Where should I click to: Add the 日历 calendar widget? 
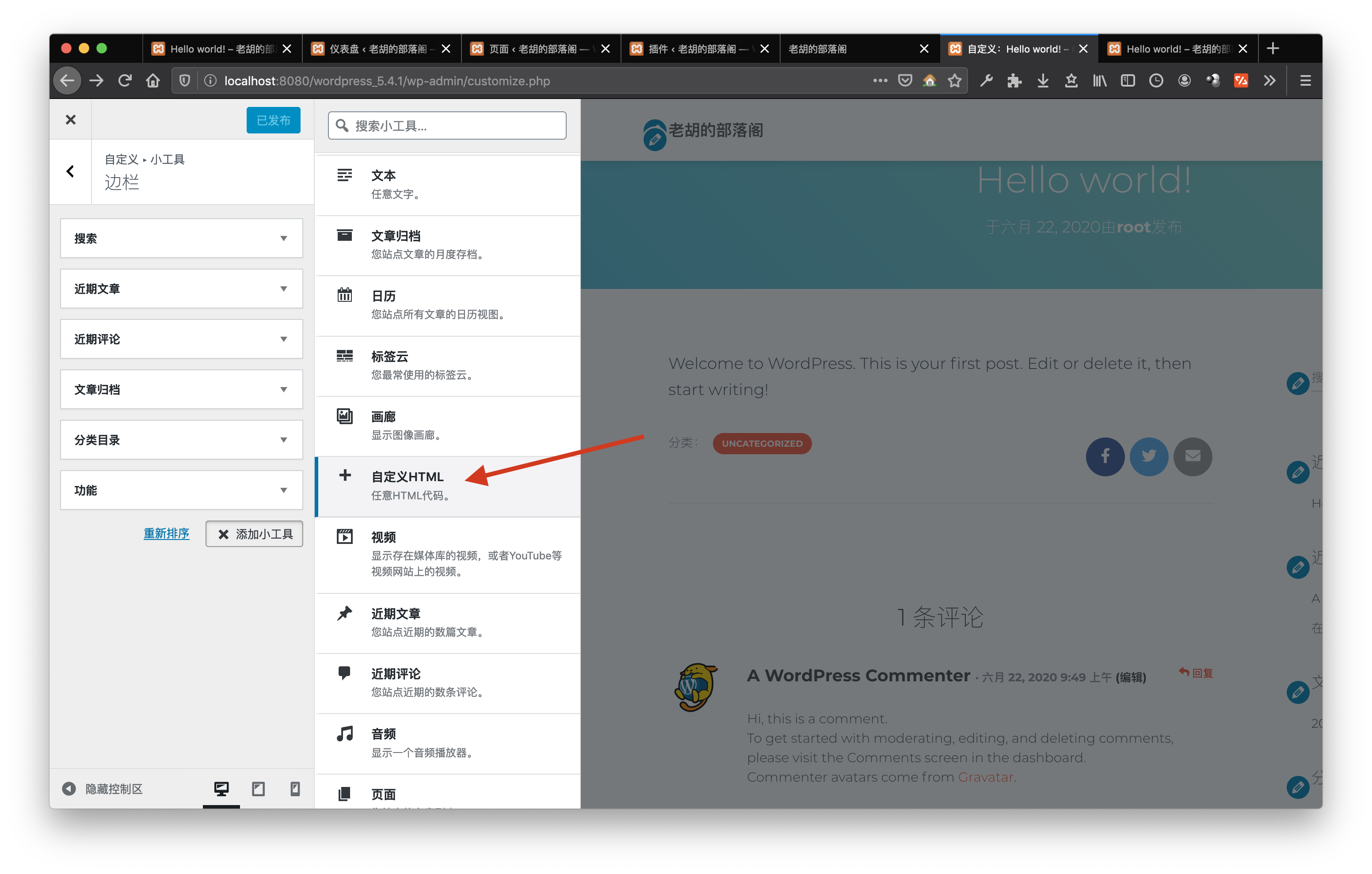click(x=448, y=305)
